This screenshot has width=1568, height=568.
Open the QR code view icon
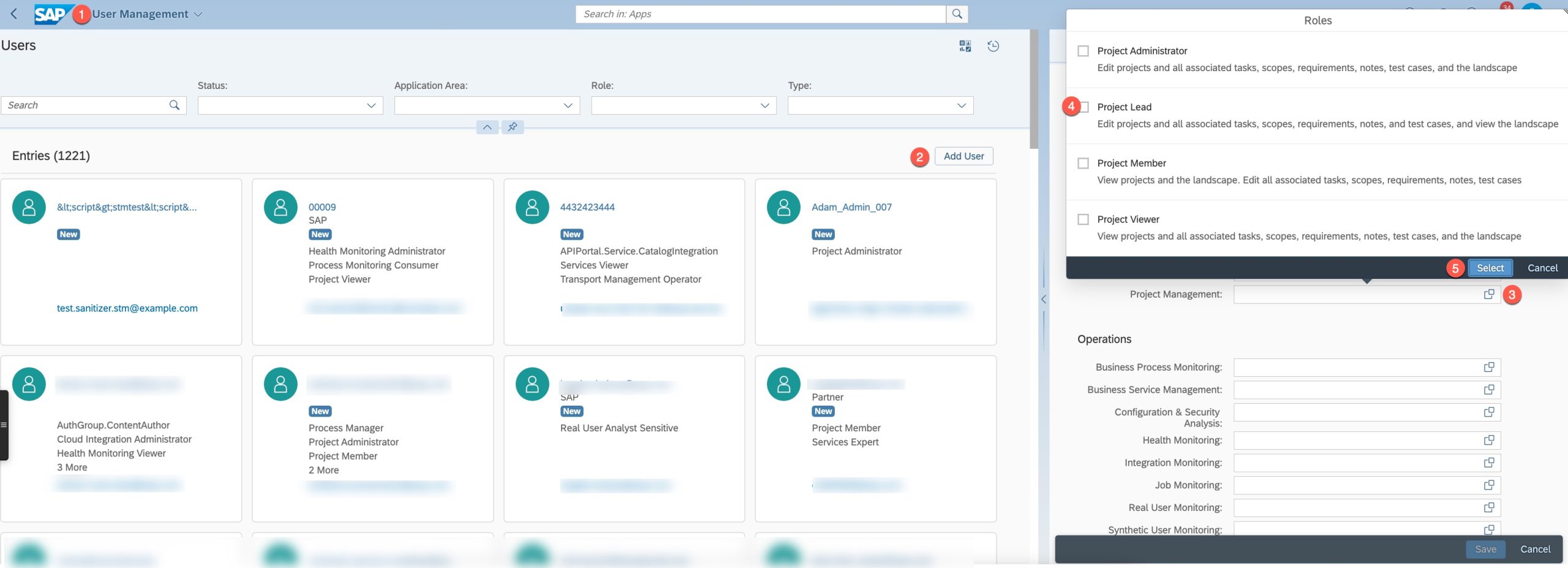pyautogui.click(x=965, y=46)
